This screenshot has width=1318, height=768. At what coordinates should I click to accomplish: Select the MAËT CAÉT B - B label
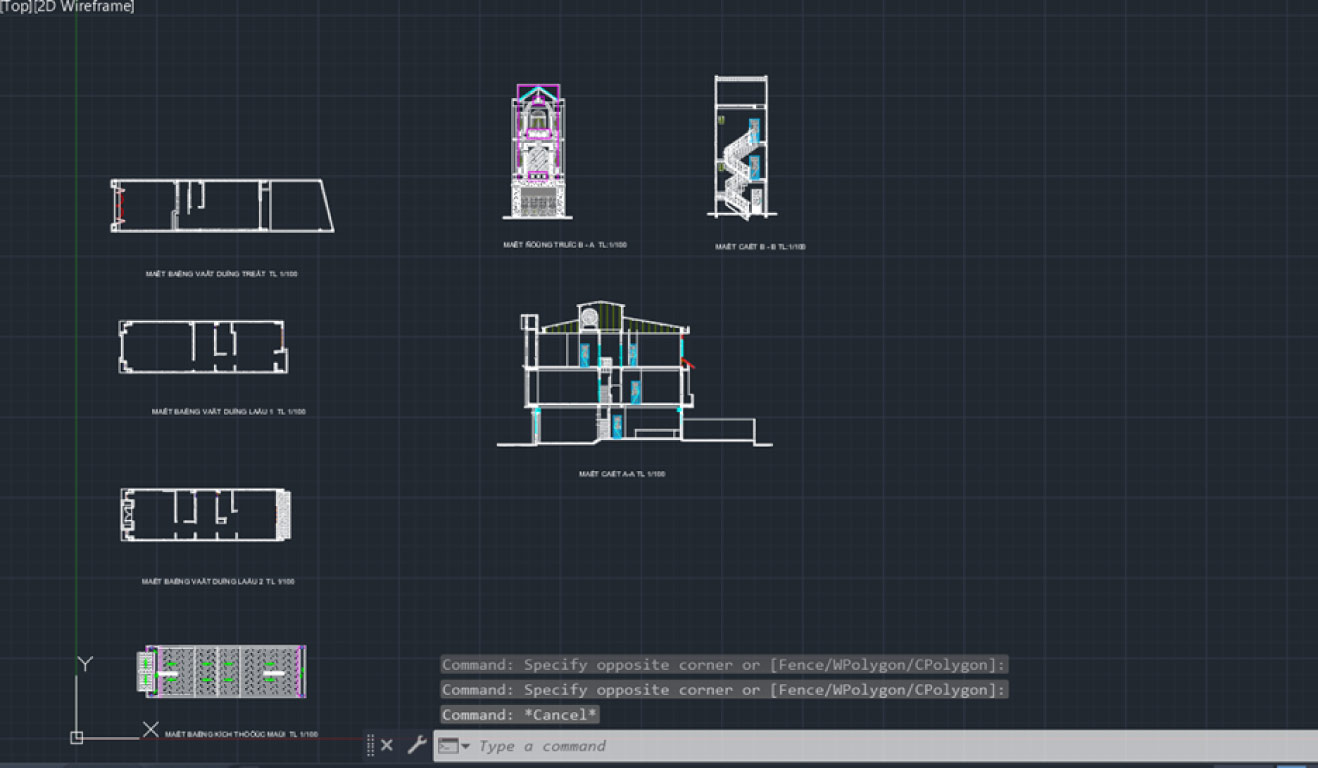coord(760,246)
